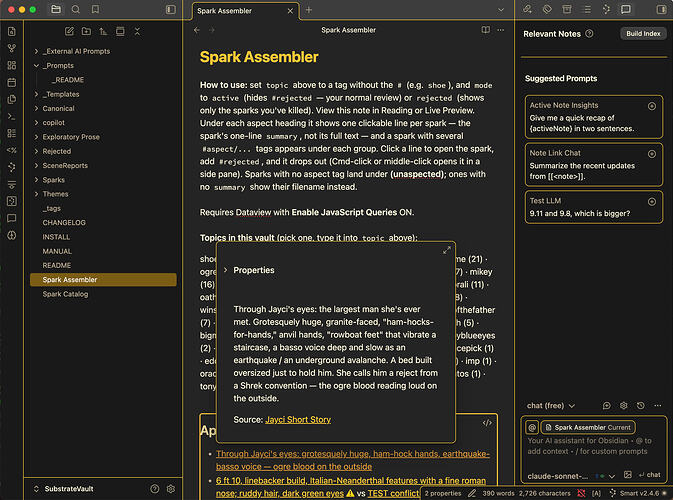The height and width of the screenshot is (500, 673).
Task: Click the bottom ribbon circular icon
Action: [12, 235]
